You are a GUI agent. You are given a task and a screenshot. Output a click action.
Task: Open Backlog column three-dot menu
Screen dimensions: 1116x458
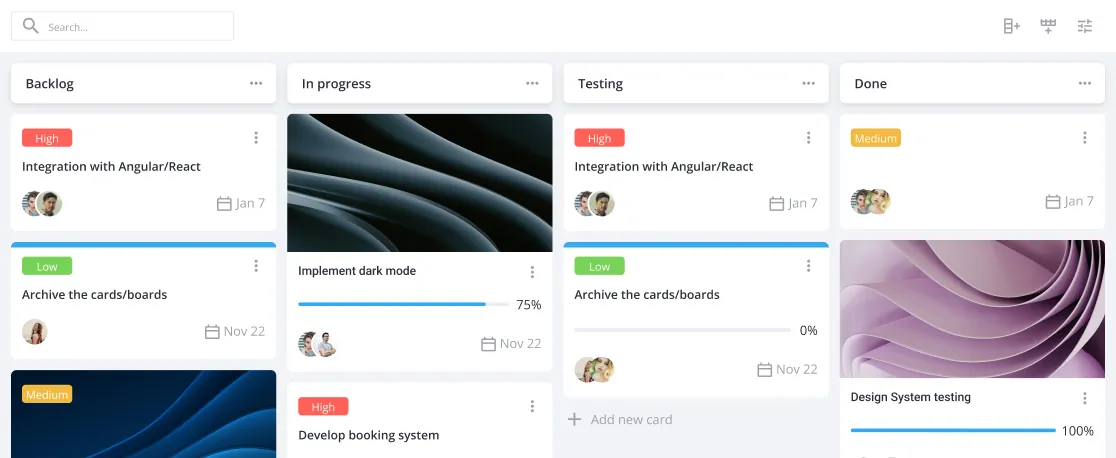point(256,83)
